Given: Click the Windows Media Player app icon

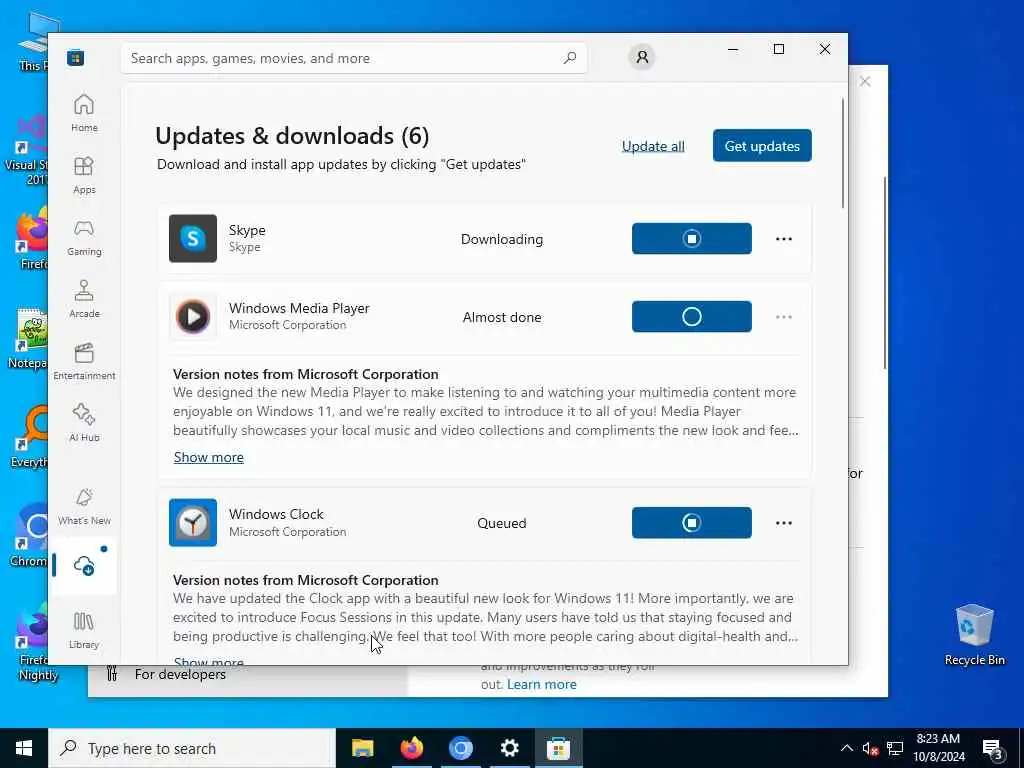Looking at the screenshot, I should (x=193, y=317).
